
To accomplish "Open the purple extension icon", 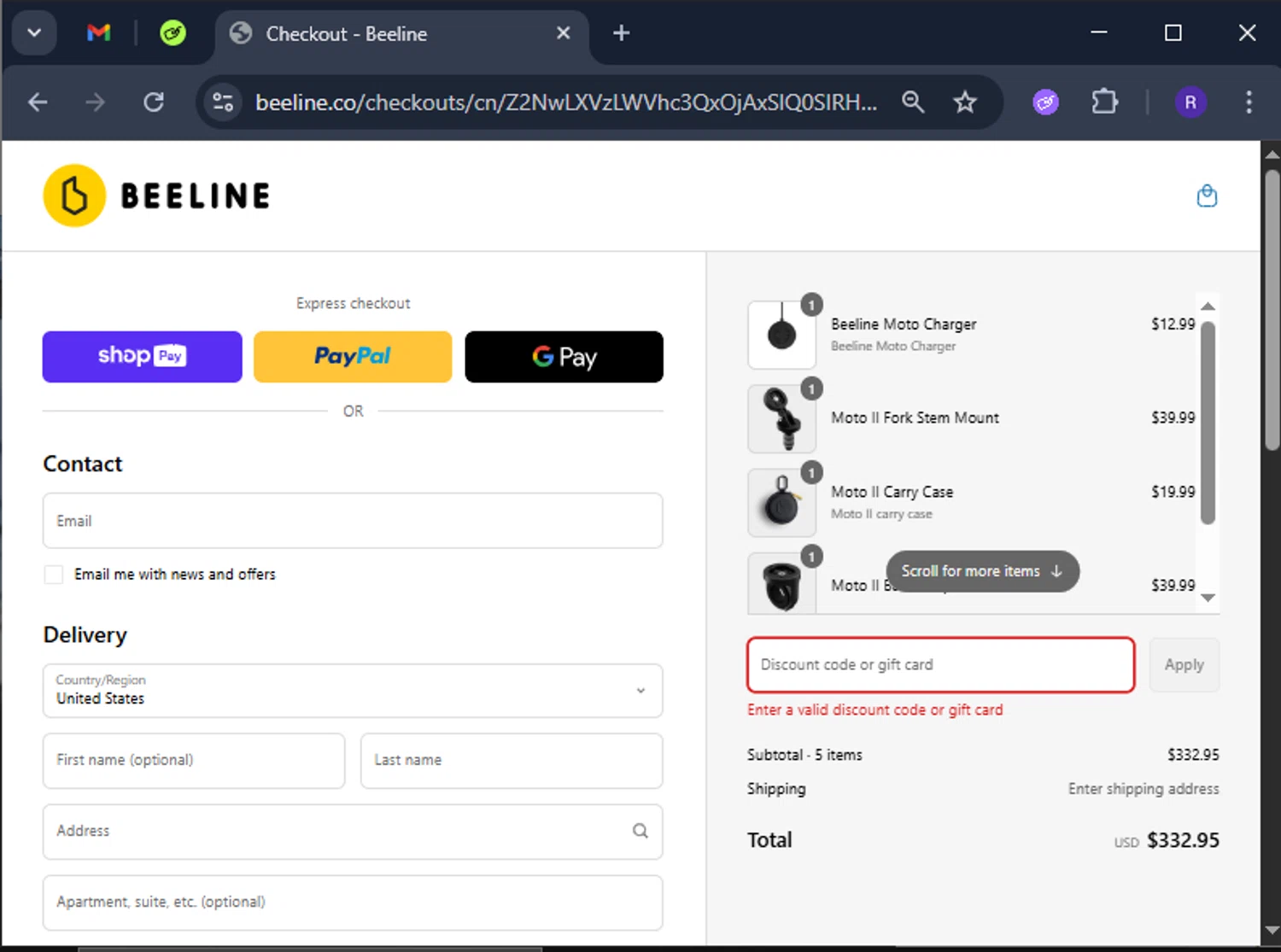I will (1045, 102).
